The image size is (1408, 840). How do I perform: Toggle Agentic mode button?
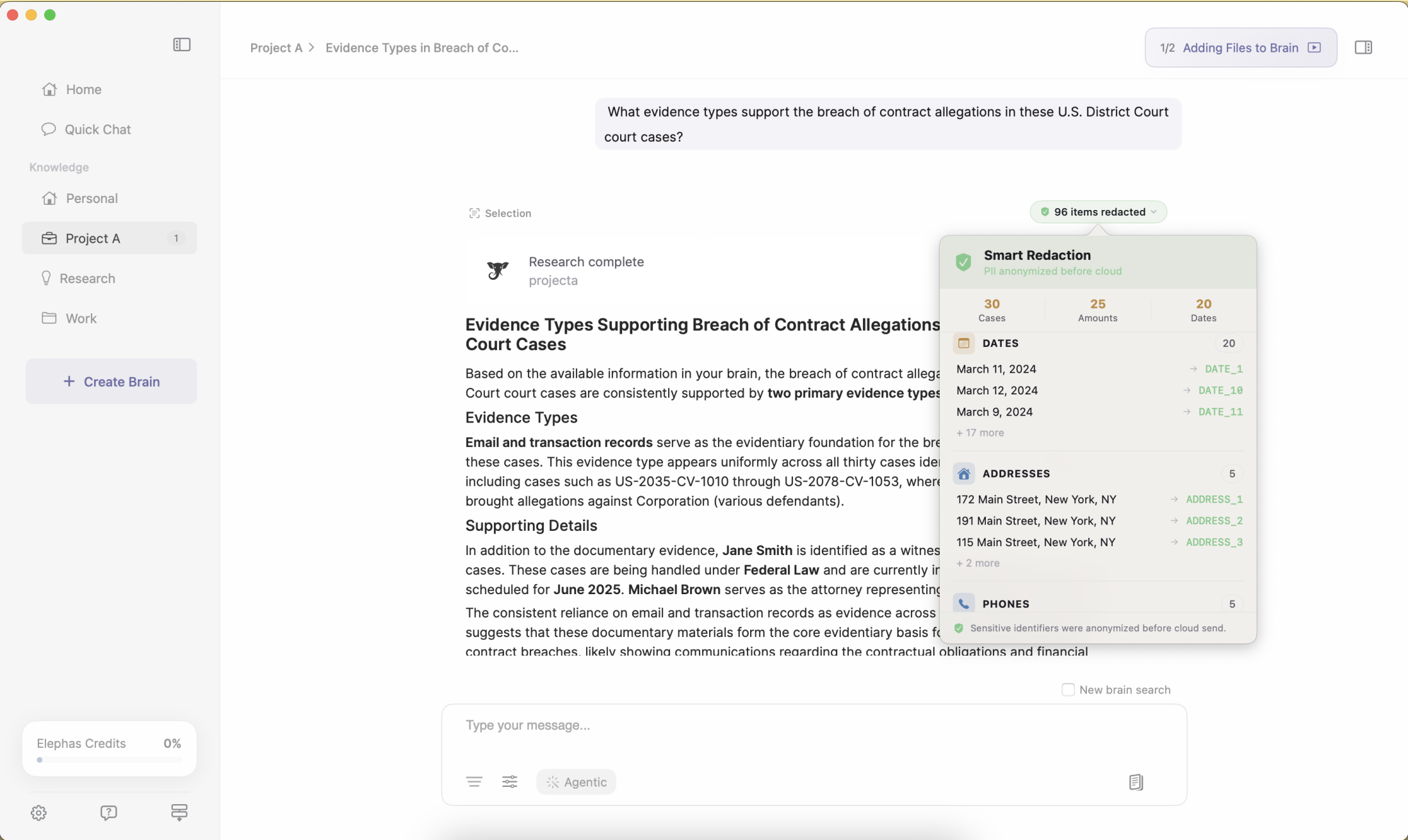576,782
